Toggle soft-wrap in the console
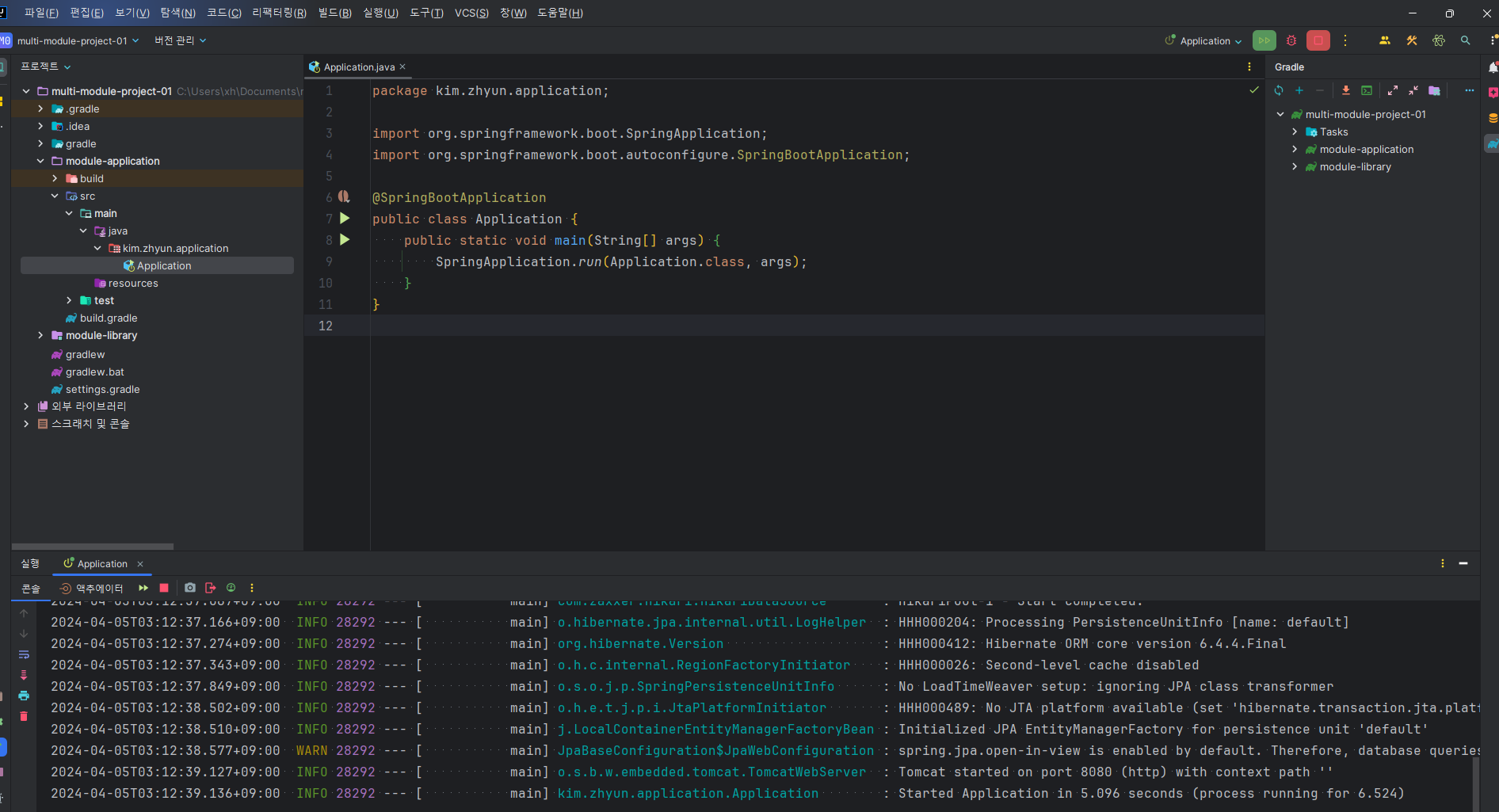The image size is (1499, 812). coord(24,654)
